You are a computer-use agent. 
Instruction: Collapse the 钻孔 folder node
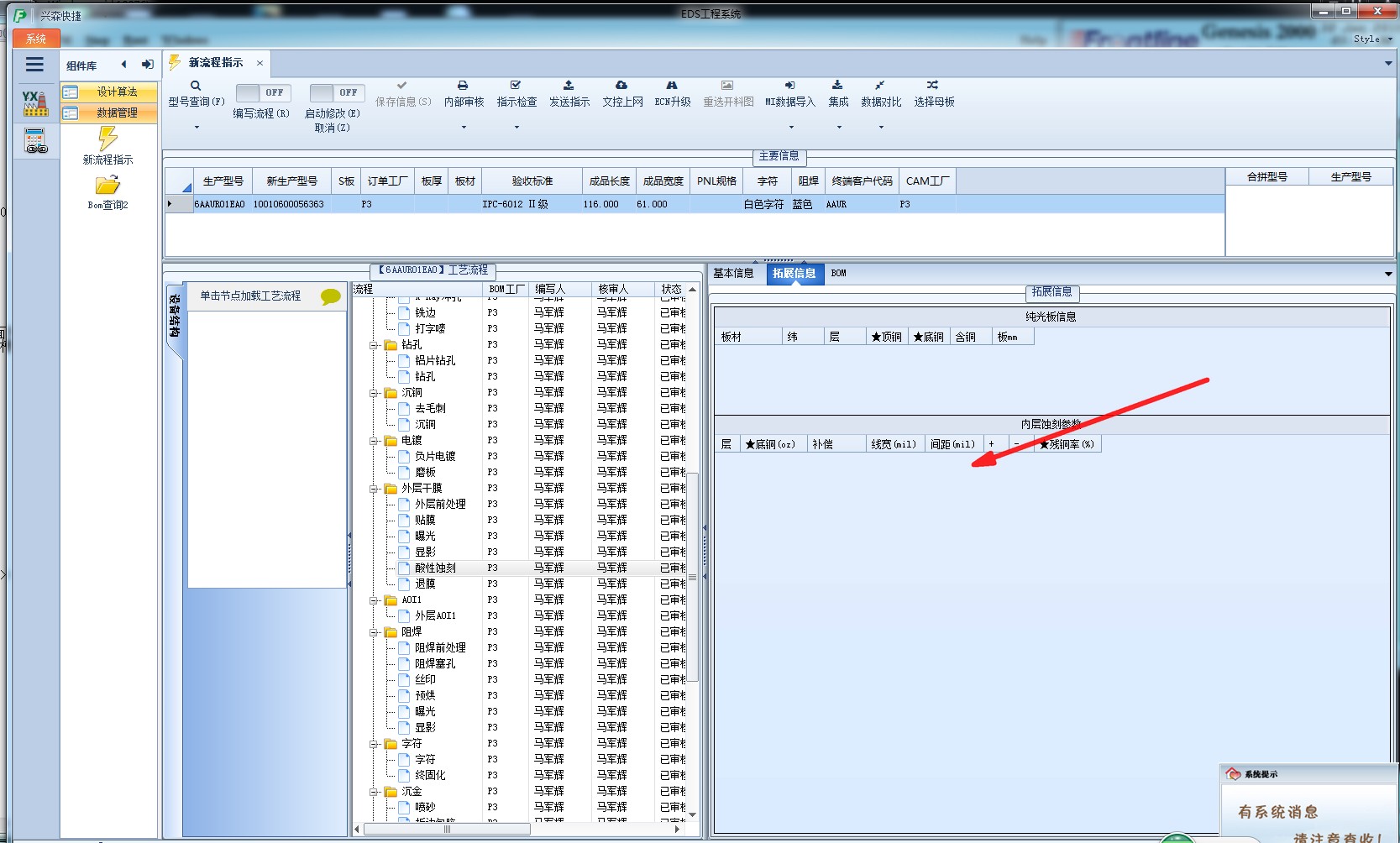pyautogui.click(x=374, y=345)
